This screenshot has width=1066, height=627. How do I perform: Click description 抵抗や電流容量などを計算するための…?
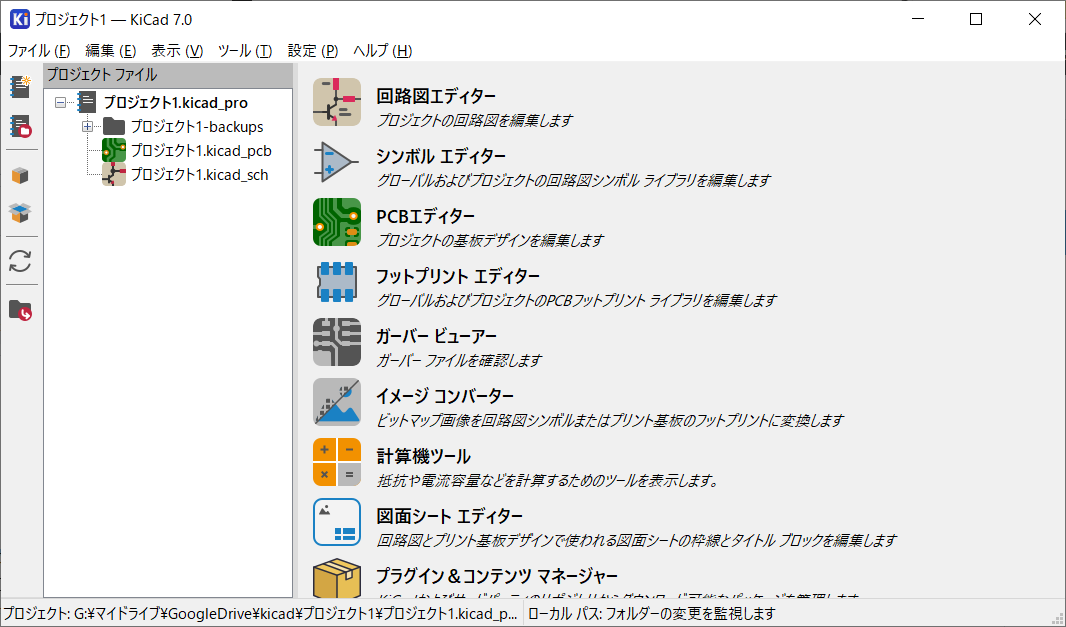coord(547,480)
